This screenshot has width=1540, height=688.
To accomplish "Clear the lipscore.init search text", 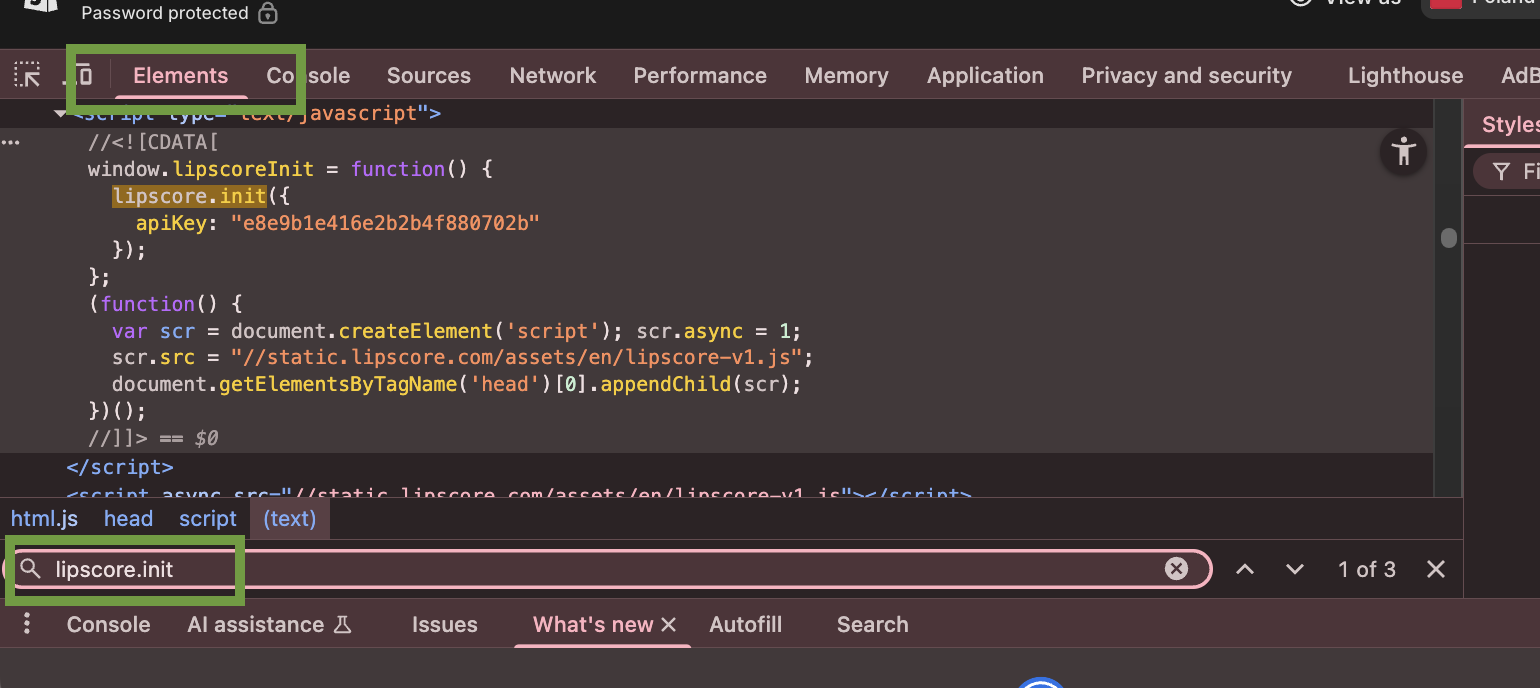I will 1176,569.
